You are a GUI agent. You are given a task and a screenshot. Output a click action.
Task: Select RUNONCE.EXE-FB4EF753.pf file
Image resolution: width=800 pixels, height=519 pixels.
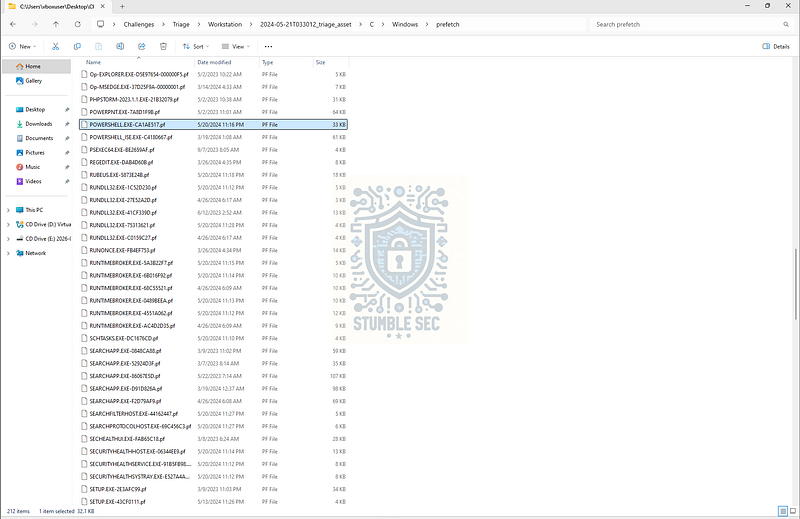[x=213, y=251]
